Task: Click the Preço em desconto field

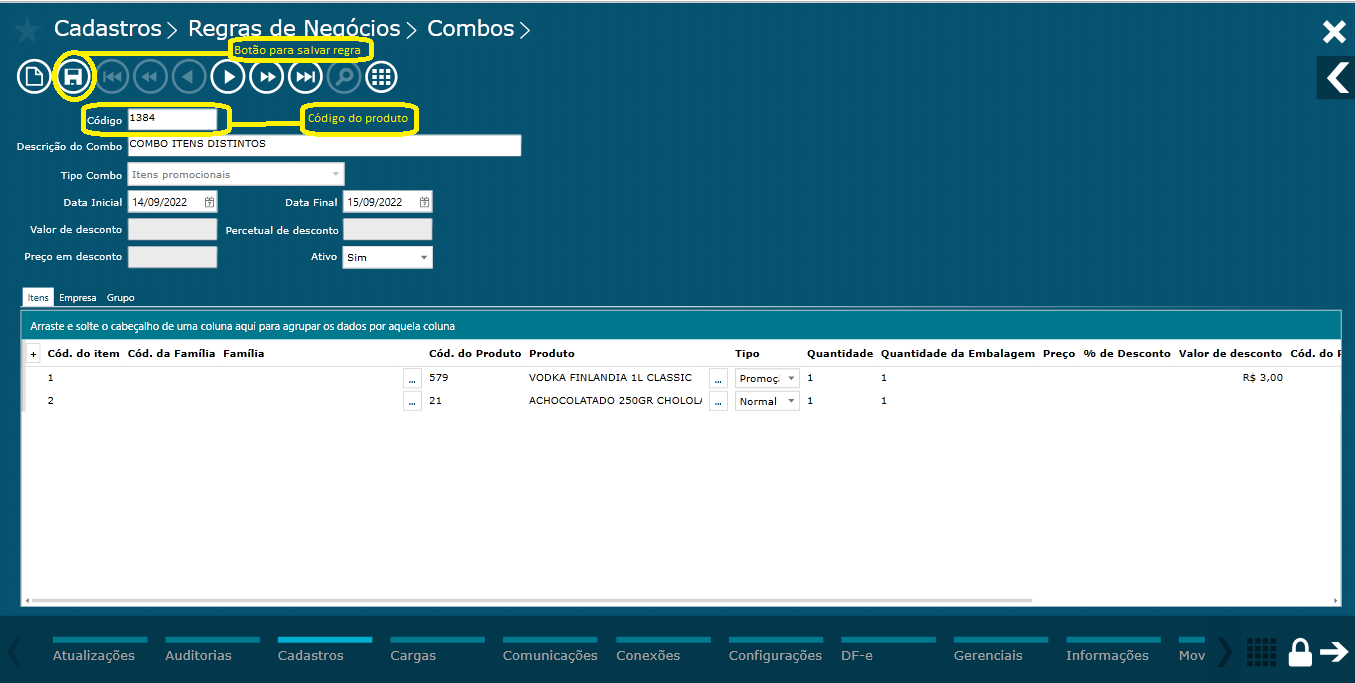Action: click(172, 257)
